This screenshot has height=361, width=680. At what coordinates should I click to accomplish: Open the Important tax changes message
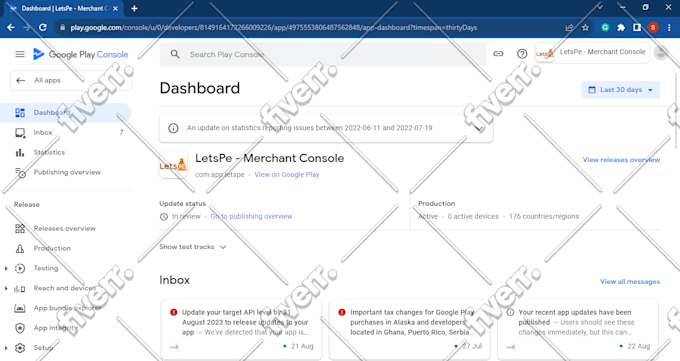click(409, 329)
